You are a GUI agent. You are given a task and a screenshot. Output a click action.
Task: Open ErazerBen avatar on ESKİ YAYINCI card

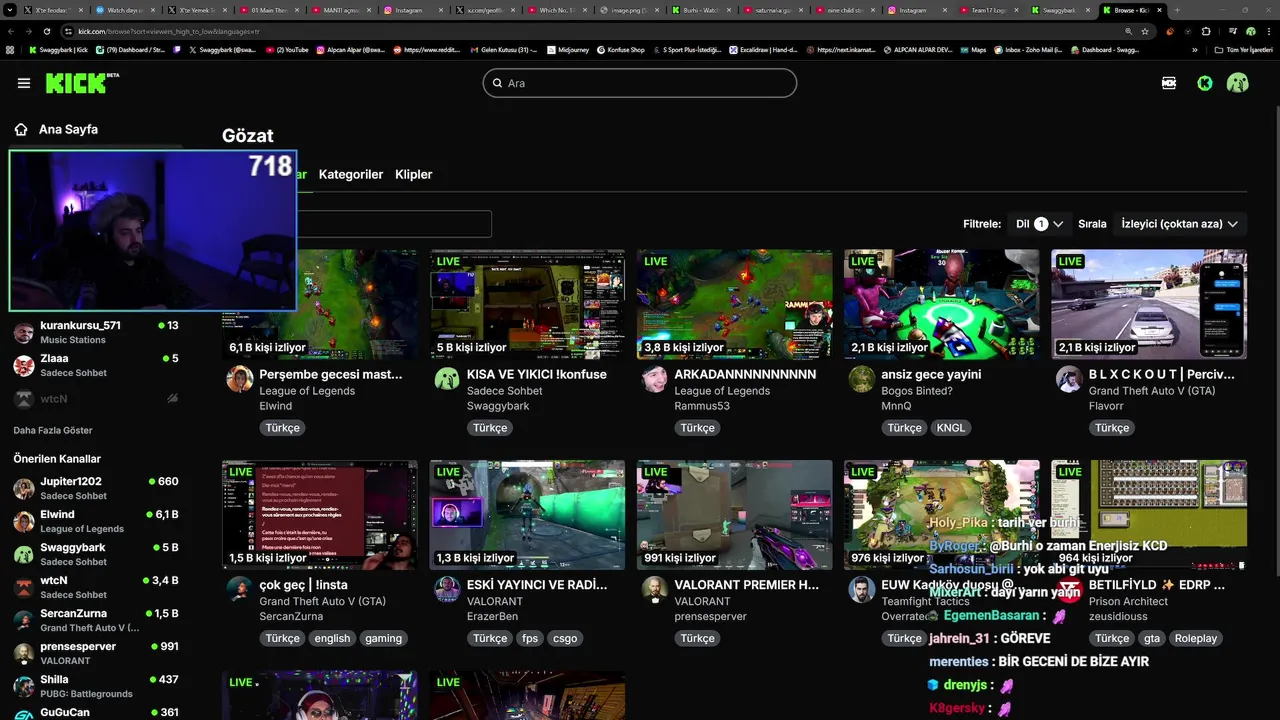(447, 589)
